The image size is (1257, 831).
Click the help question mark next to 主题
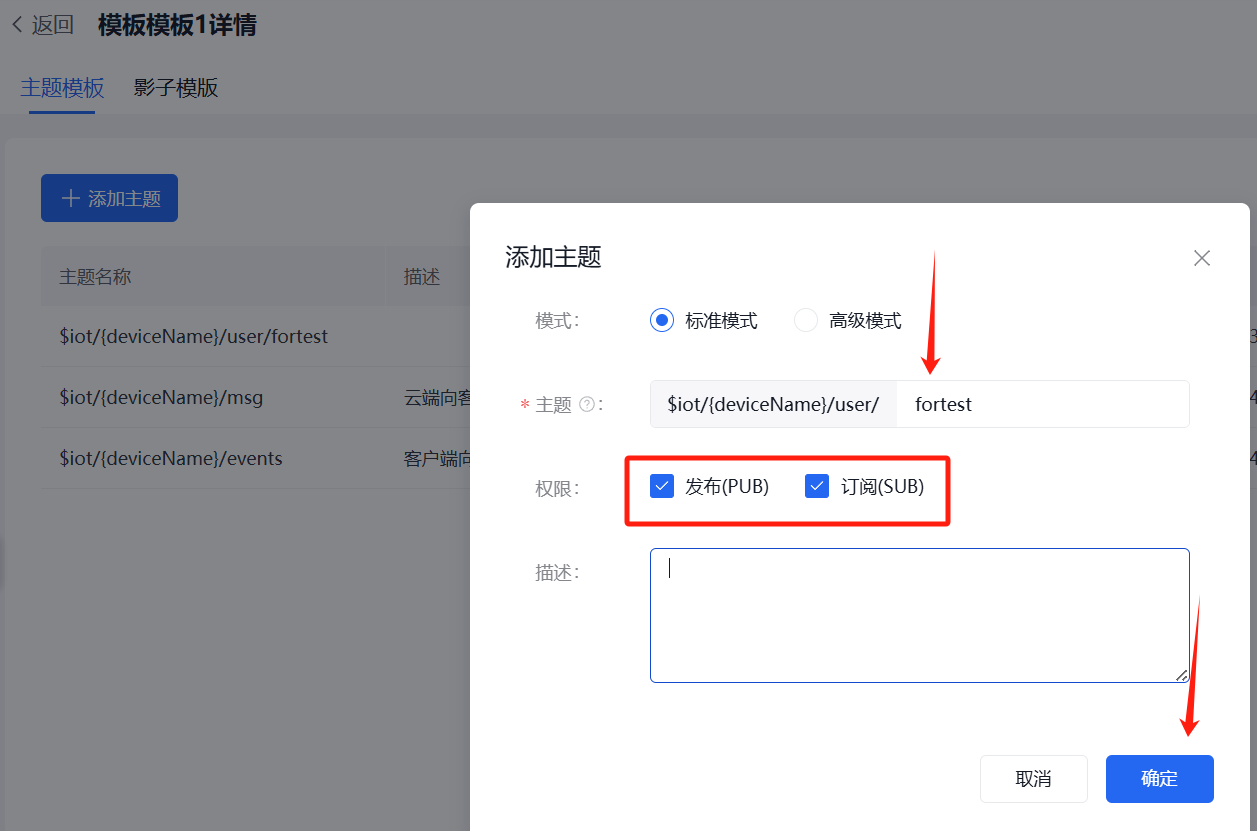587,404
